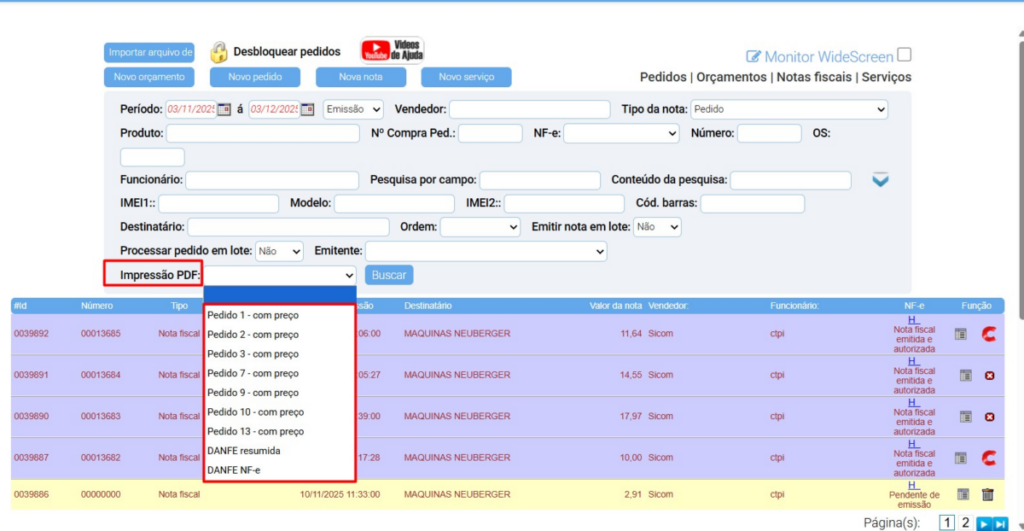Toggle the Monitor WideScreen checkbox
Viewport: 1024px width, 531px height.
(904, 55)
